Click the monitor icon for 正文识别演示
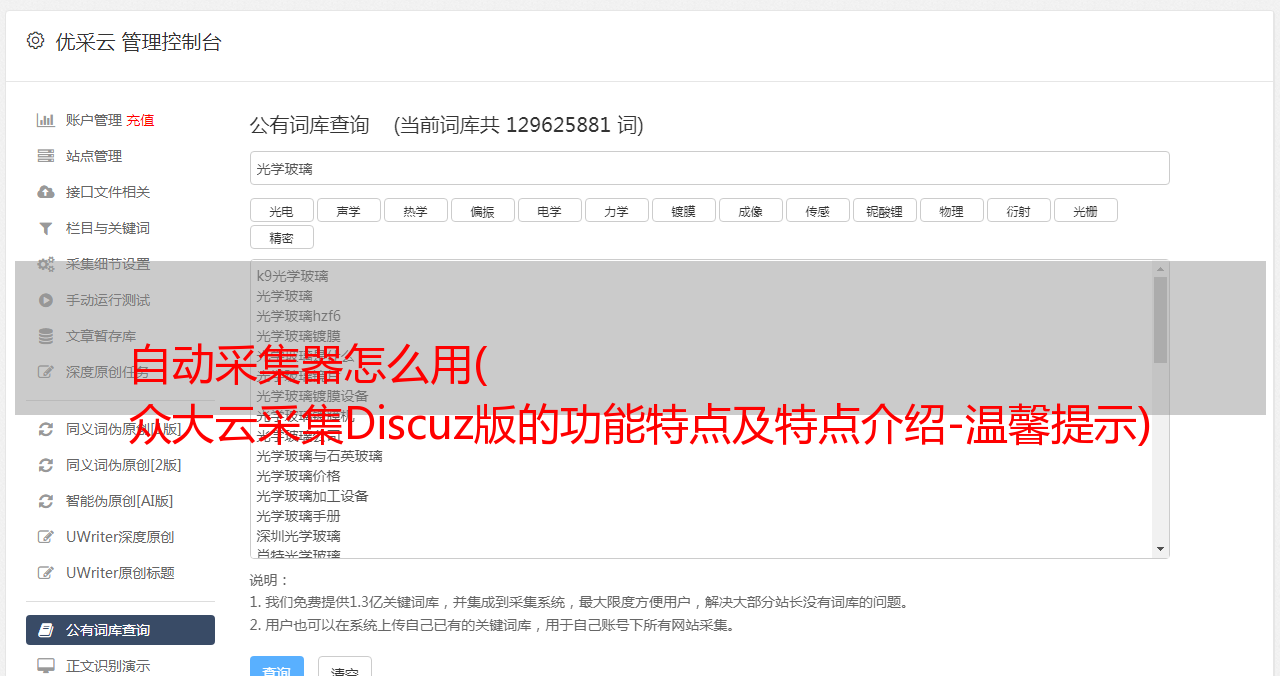1280x676 pixels. [x=46, y=666]
